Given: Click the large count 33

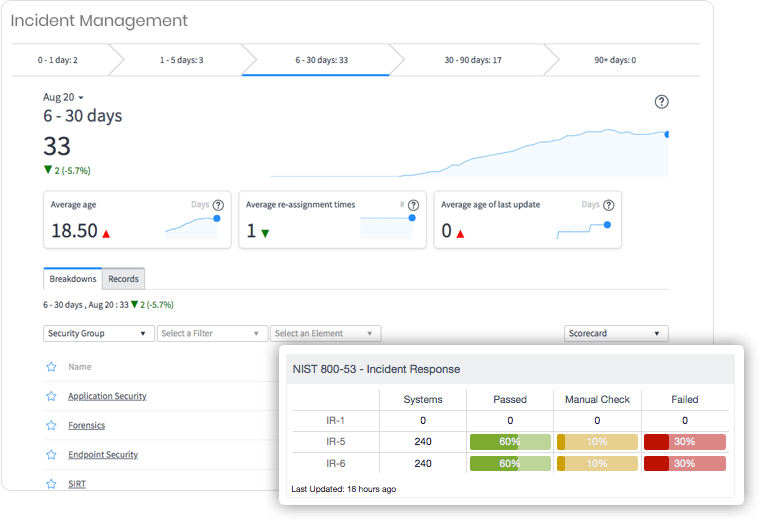Looking at the screenshot, I should 57,146.
